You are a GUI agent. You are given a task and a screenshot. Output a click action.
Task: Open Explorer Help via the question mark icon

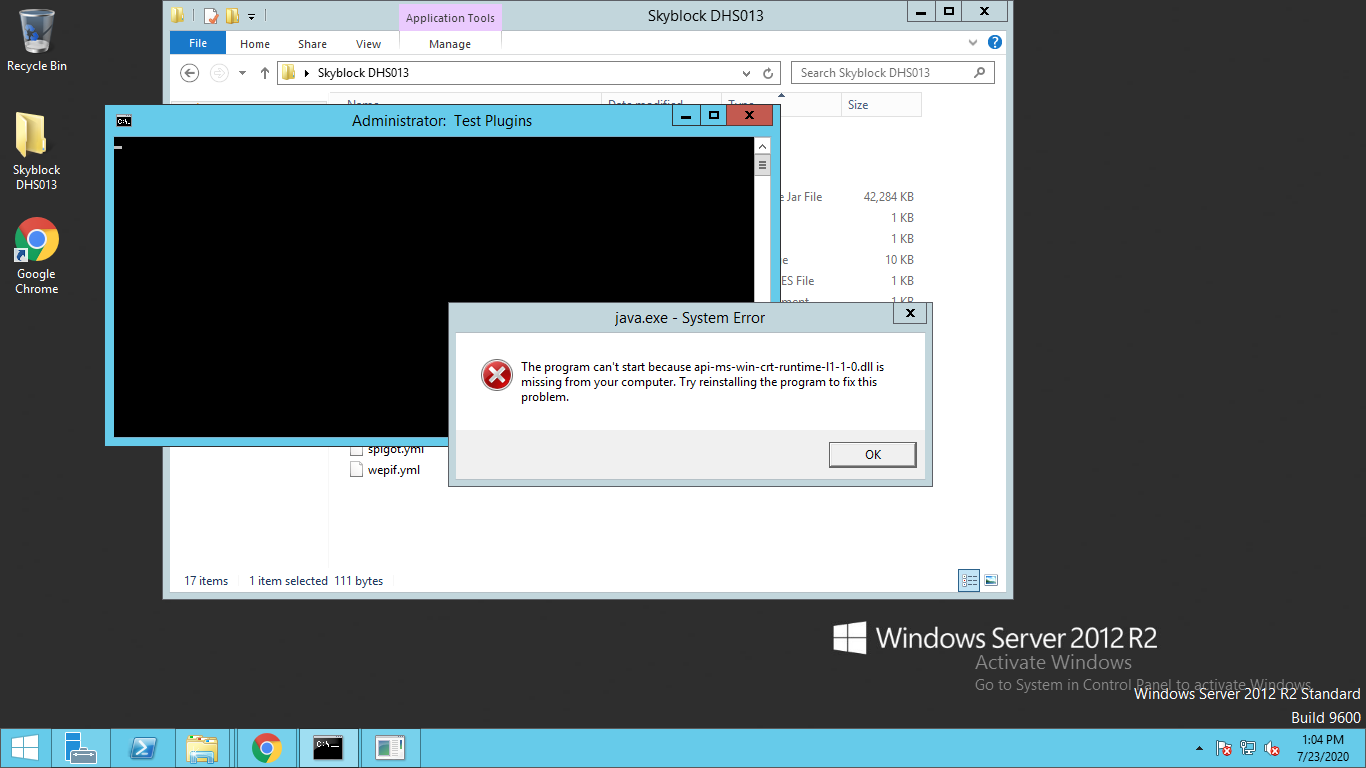click(x=995, y=43)
